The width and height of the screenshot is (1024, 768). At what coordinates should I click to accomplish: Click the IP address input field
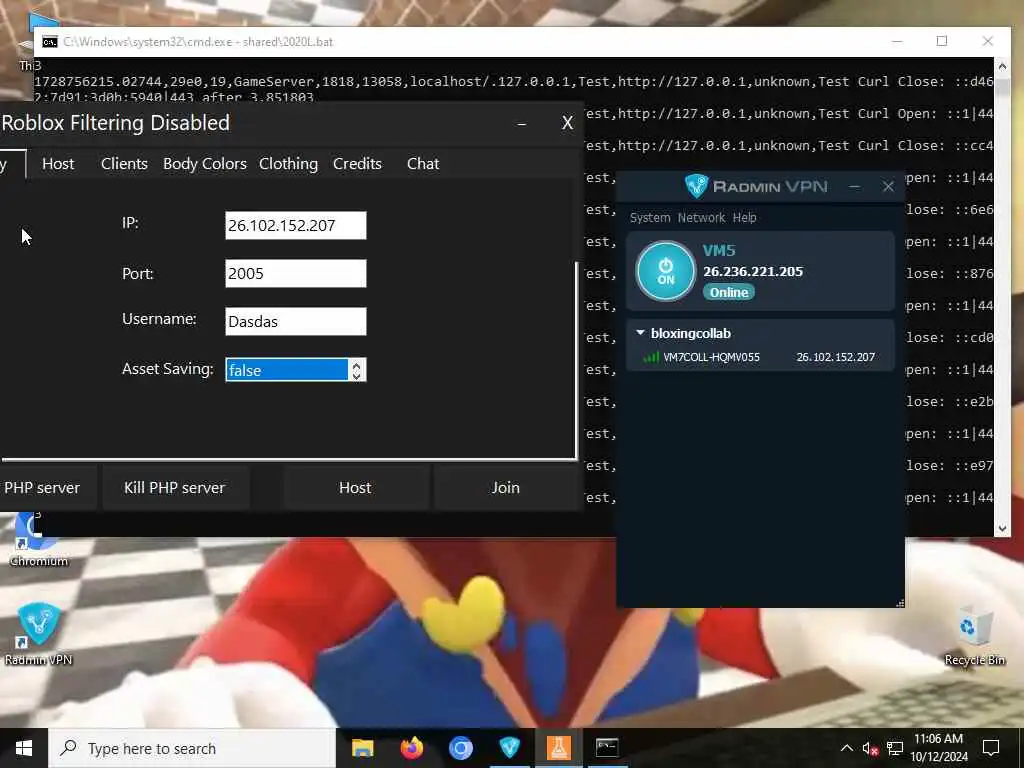(x=296, y=225)
